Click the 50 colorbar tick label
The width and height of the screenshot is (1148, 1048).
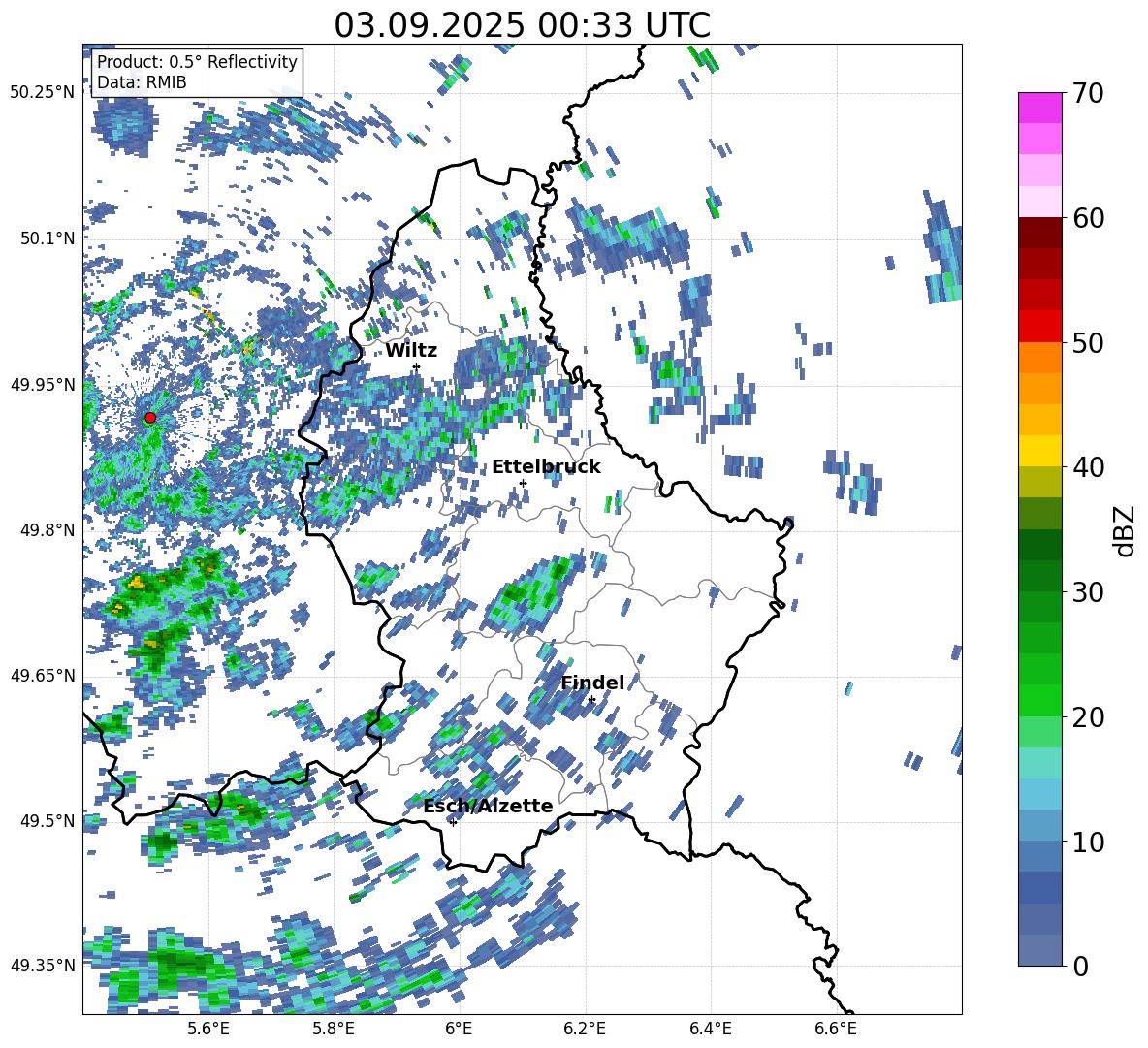tap(1088, 342)
